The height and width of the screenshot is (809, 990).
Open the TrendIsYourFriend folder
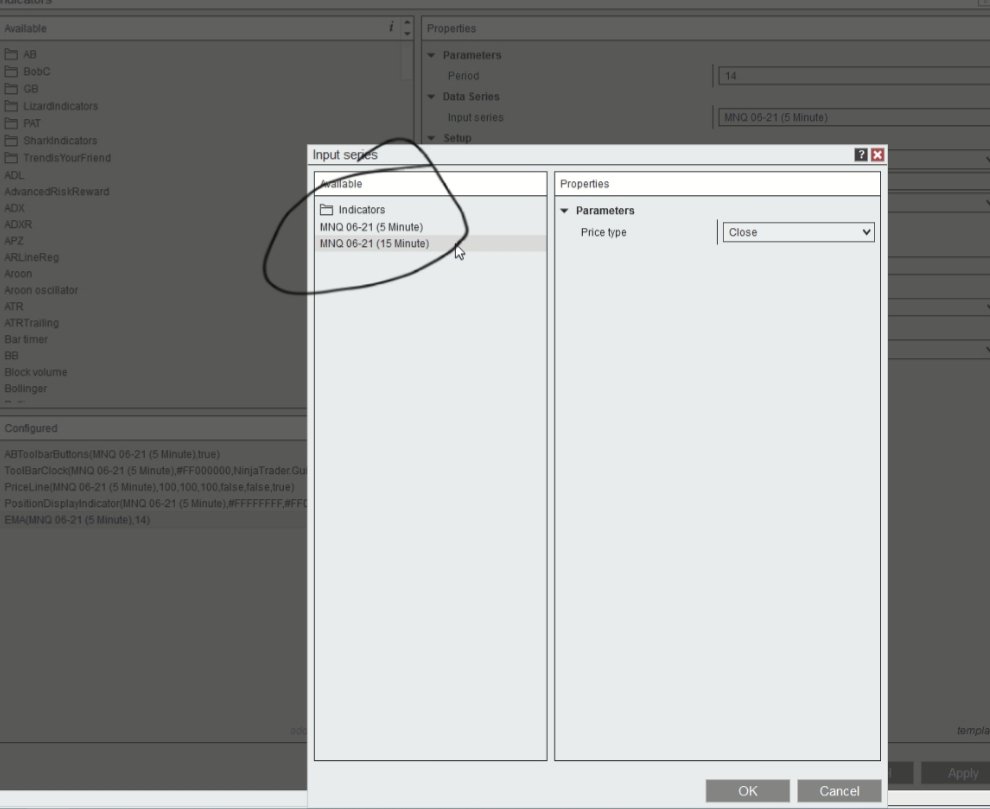pos(67,158)
